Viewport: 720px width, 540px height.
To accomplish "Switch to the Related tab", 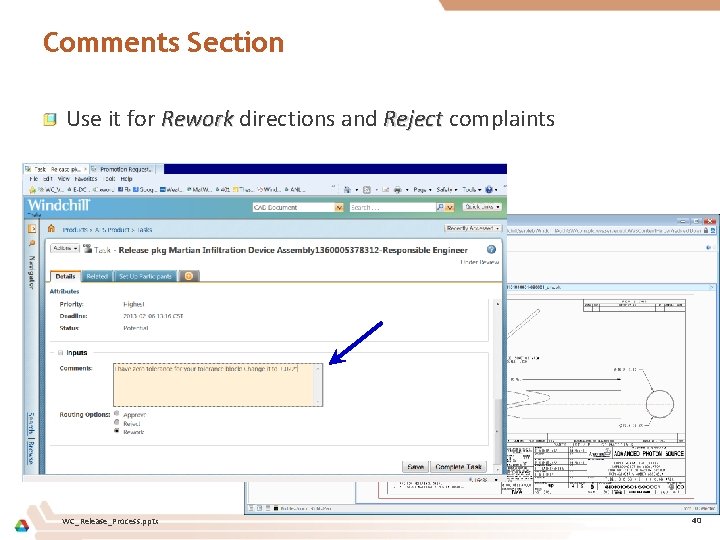I will tap(97, 276).
